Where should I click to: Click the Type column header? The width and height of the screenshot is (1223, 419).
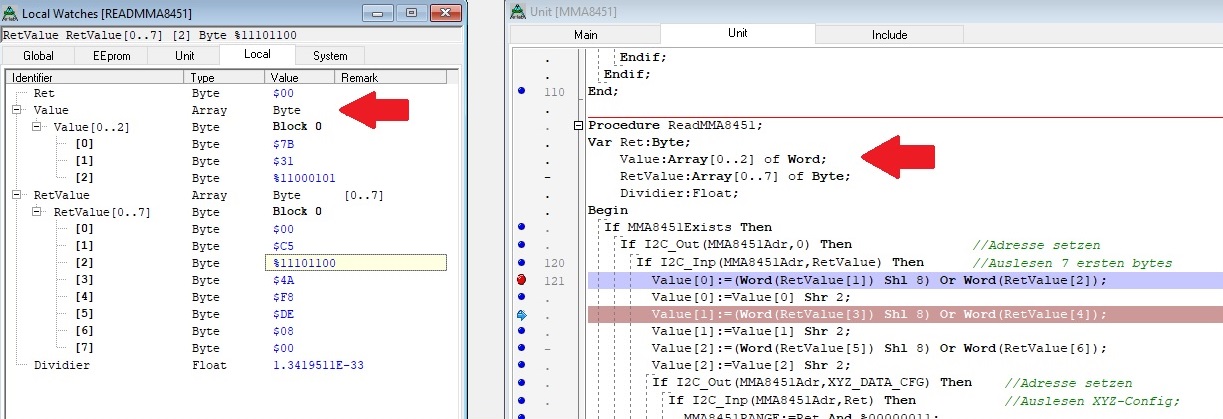[226, 77]
